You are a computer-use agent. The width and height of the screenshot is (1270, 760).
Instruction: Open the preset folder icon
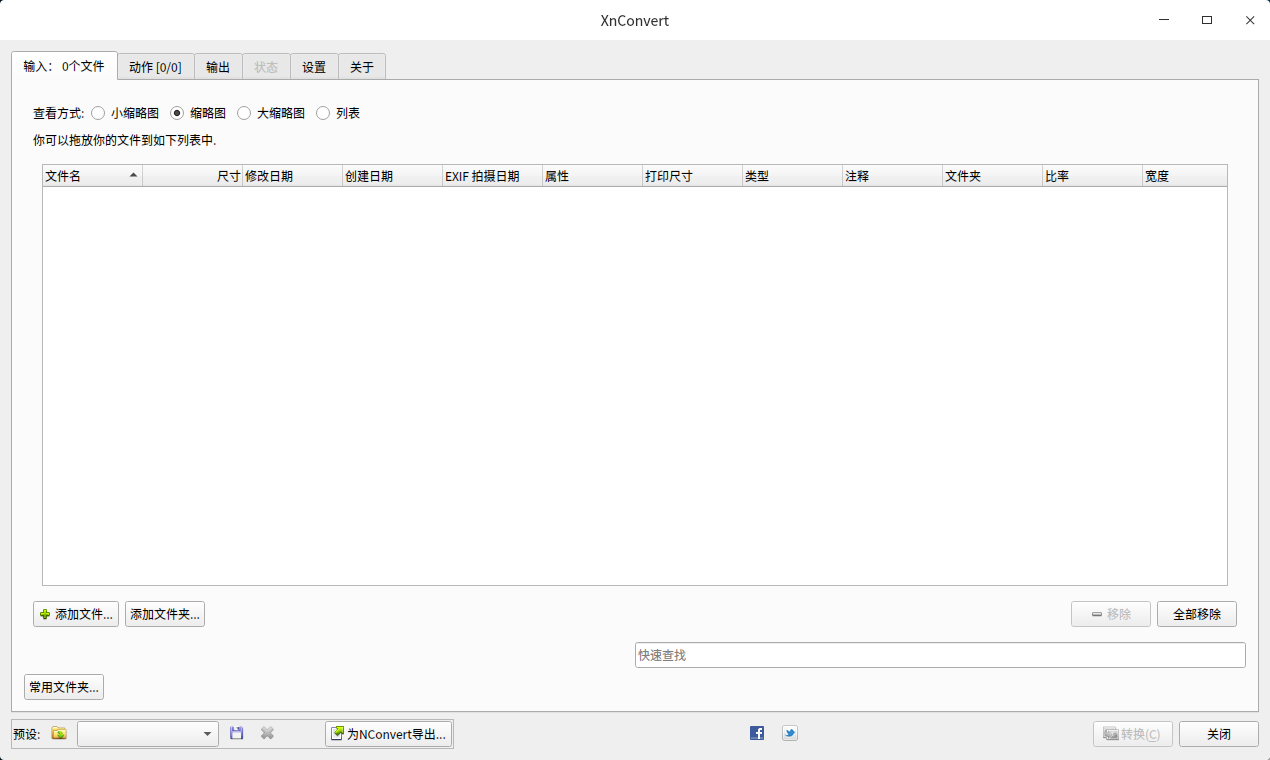[58, 733]
